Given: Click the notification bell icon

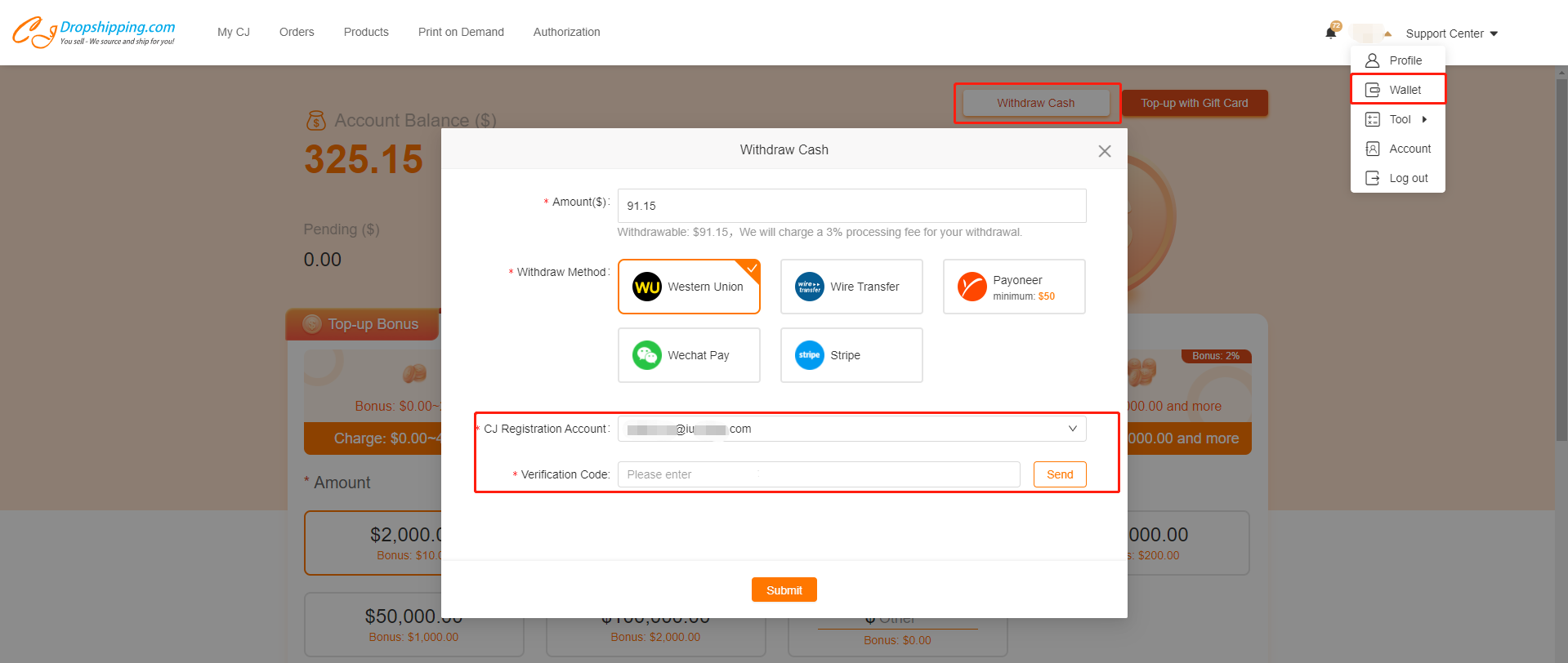Looking at the screenshot, I should 1330,33.
